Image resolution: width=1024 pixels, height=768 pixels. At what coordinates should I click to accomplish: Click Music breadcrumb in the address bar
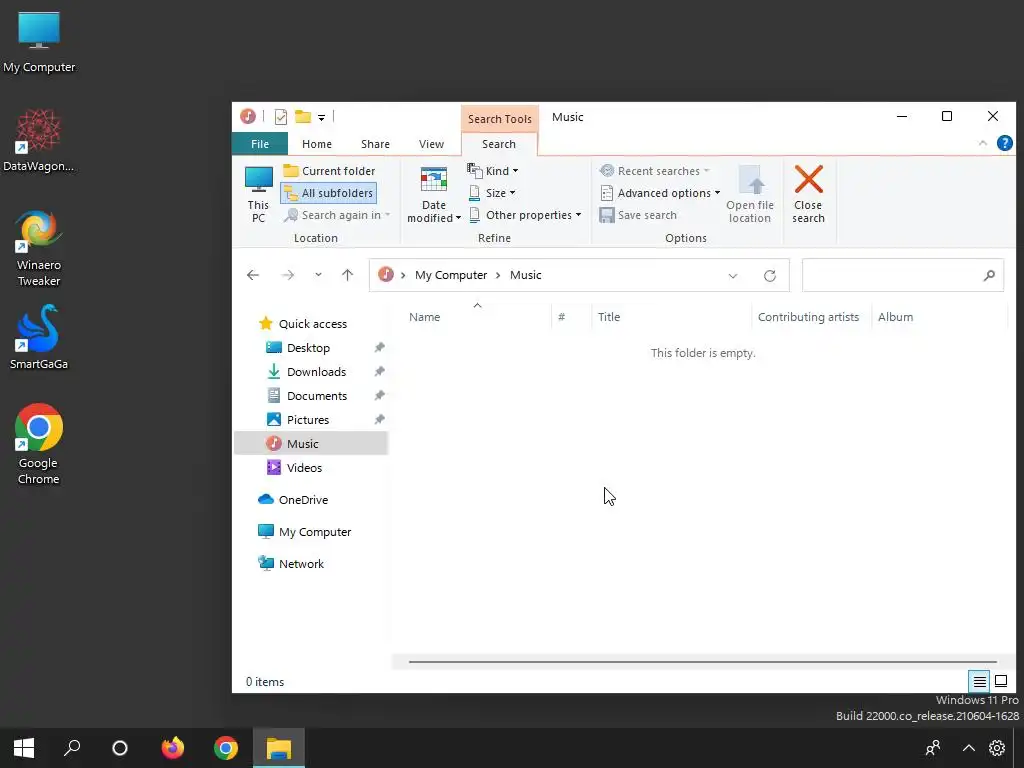point(526,276)
